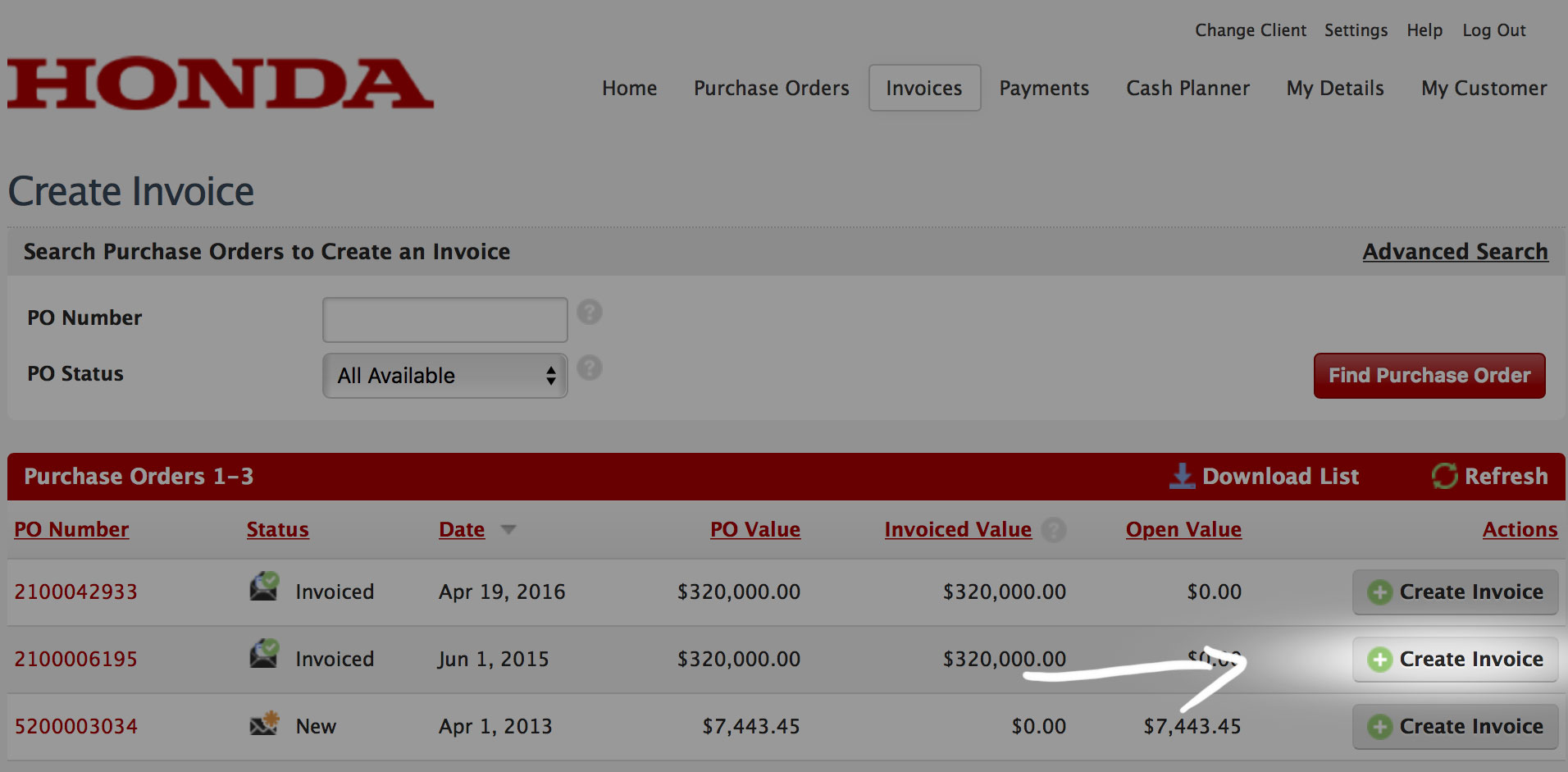The image size is (1568, 772).
Task: Open the My Customer menu
Action: point(1484,88)
